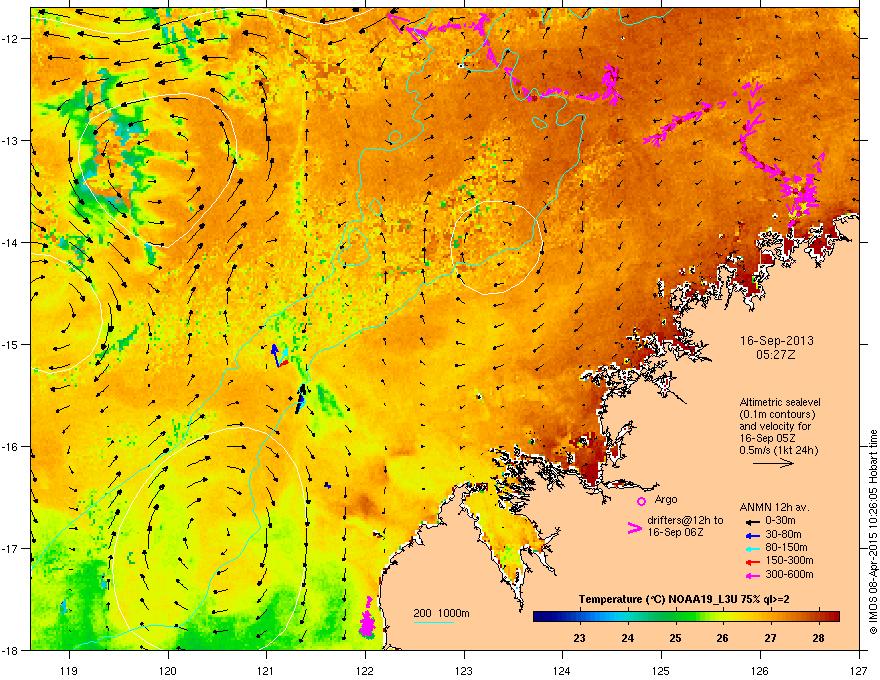Click the latitude axis label -16
This screenshot has width=880, height=680.
(x=10, y=447)
